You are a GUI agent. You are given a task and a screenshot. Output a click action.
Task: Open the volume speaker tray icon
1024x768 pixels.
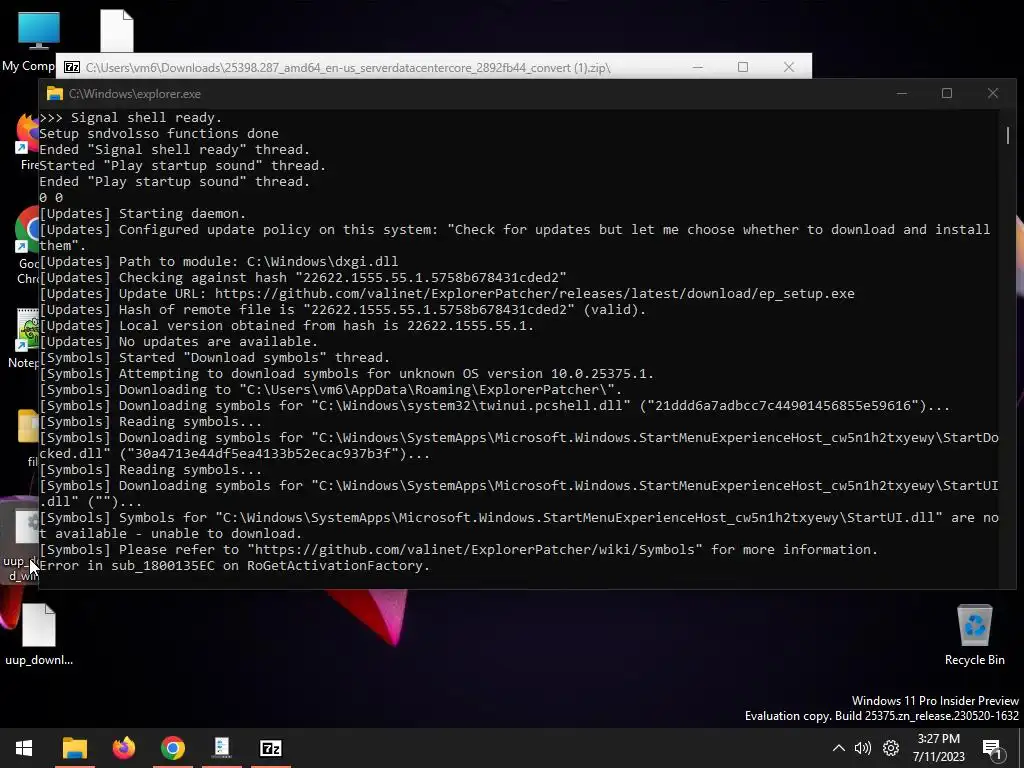click(863, 748)
